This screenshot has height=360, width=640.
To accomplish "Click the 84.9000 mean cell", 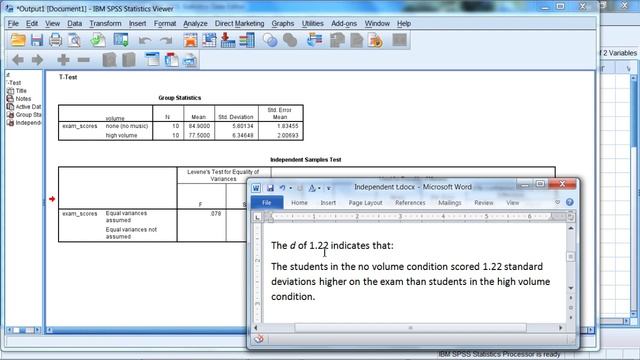I will (199, 126).
